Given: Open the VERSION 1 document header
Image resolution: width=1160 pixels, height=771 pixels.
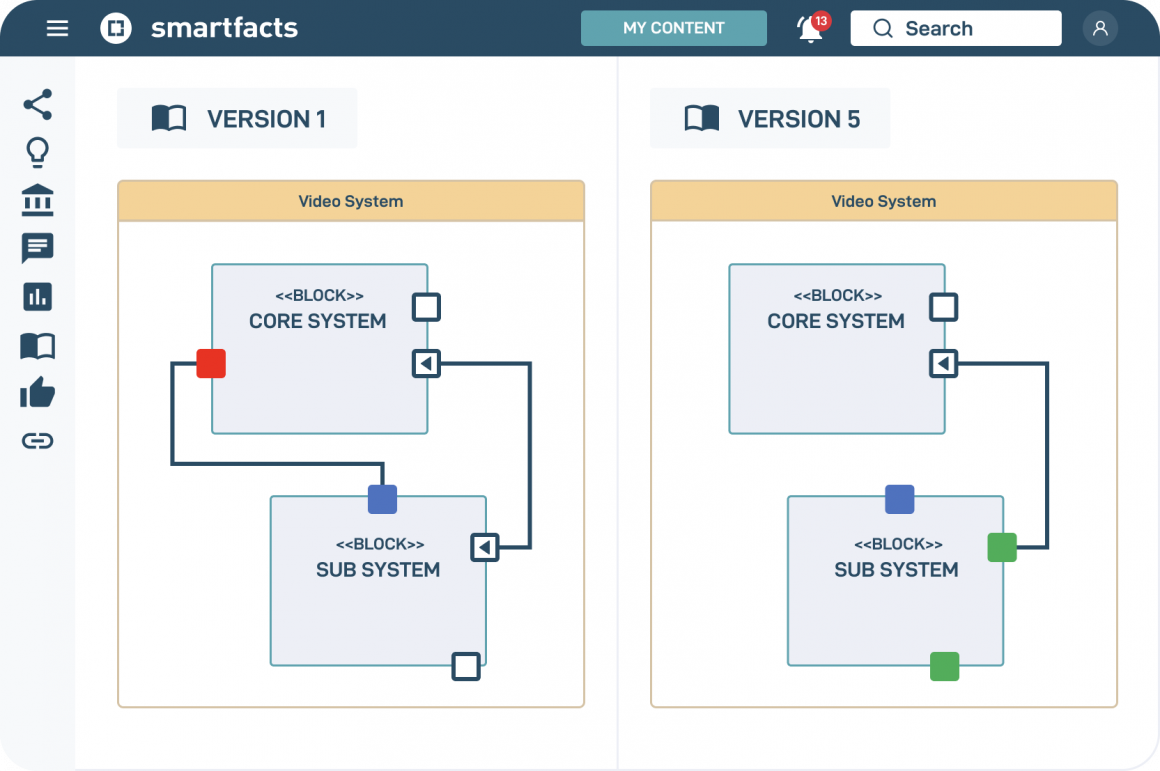Looking at the screenshot, I should (x=237, y=117).
